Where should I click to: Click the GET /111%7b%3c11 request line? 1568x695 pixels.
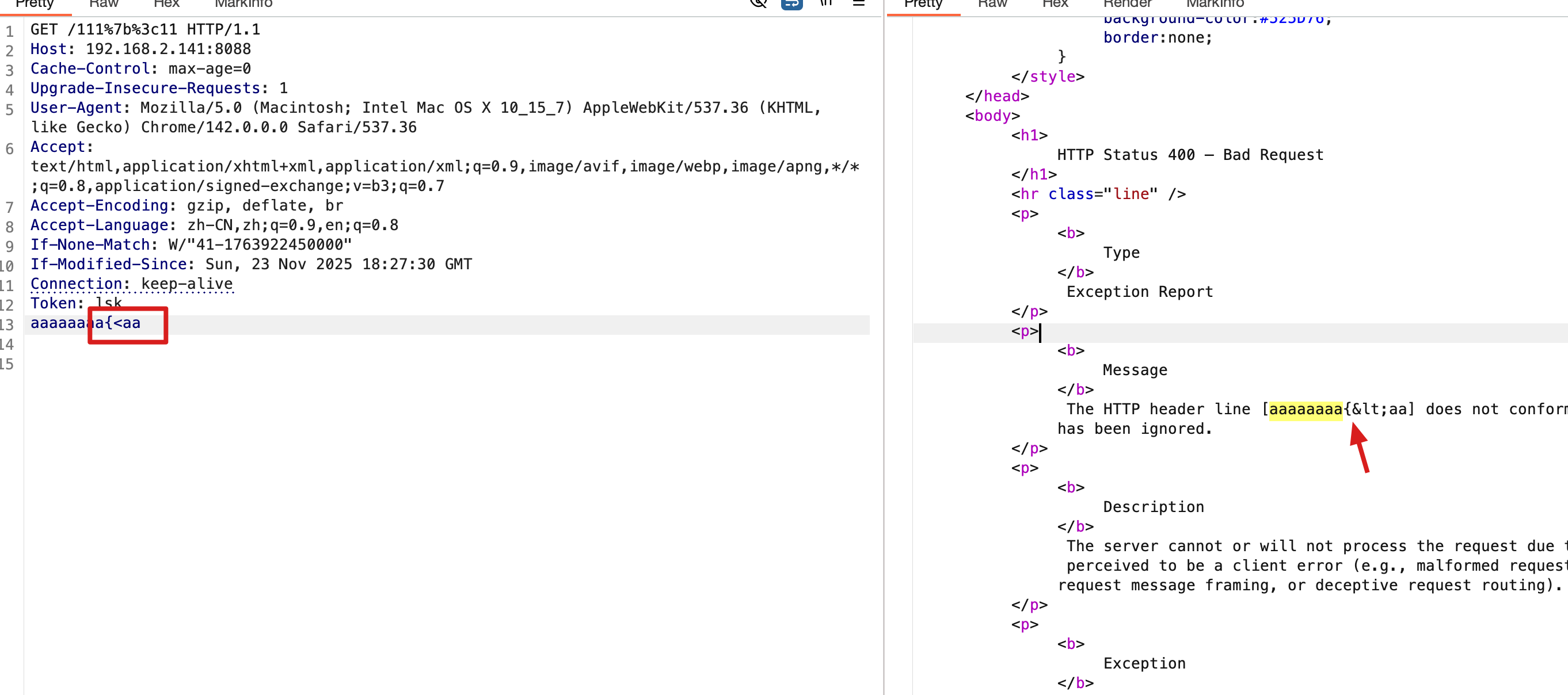[x=145, y=29]
